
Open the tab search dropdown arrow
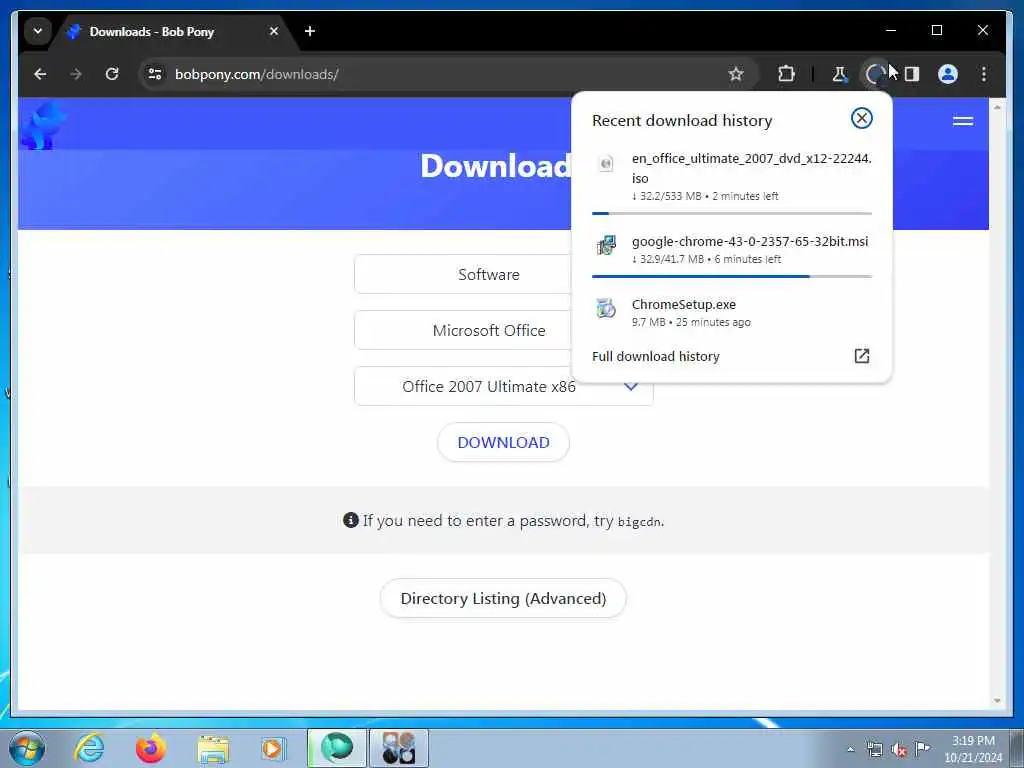pos(38,31)
